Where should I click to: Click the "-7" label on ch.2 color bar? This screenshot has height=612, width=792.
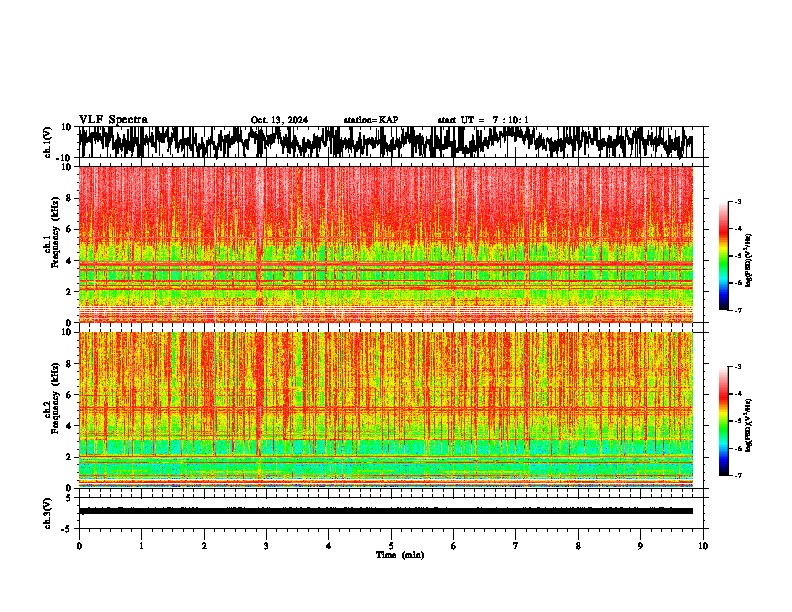click(x=738, y=475)
